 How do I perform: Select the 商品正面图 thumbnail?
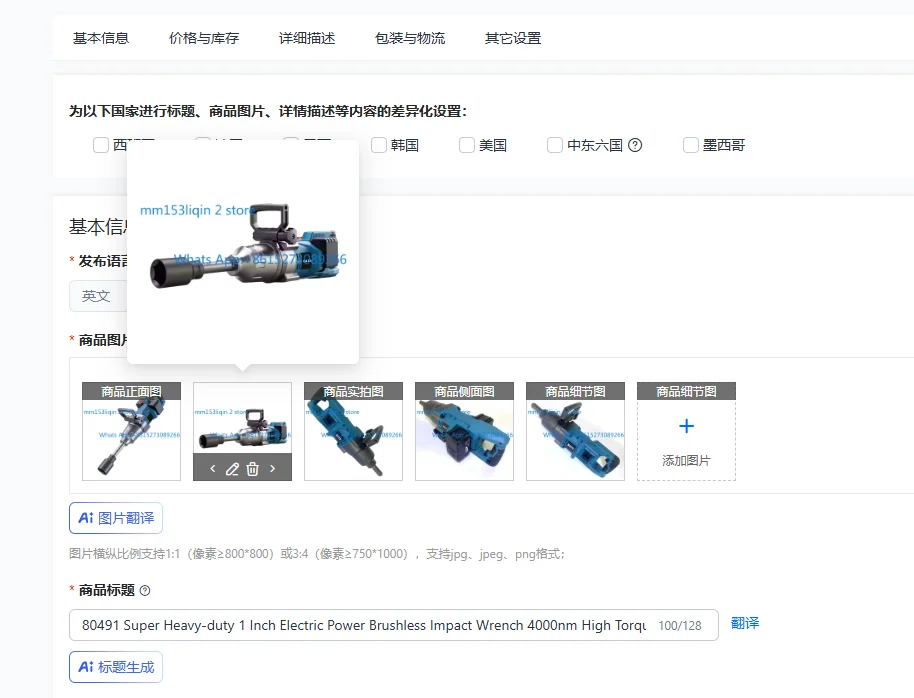[132, 432]
